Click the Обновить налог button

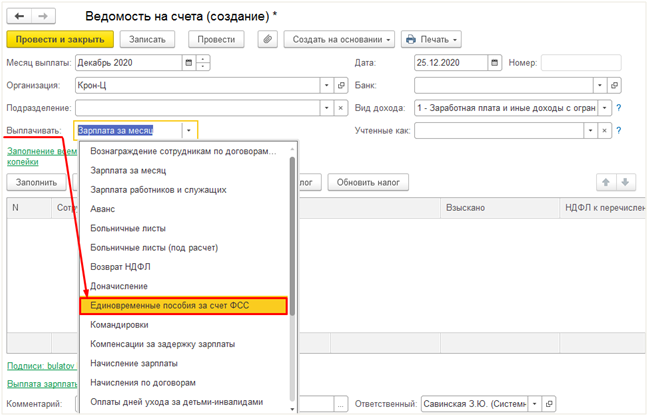[x=368, y=182]
